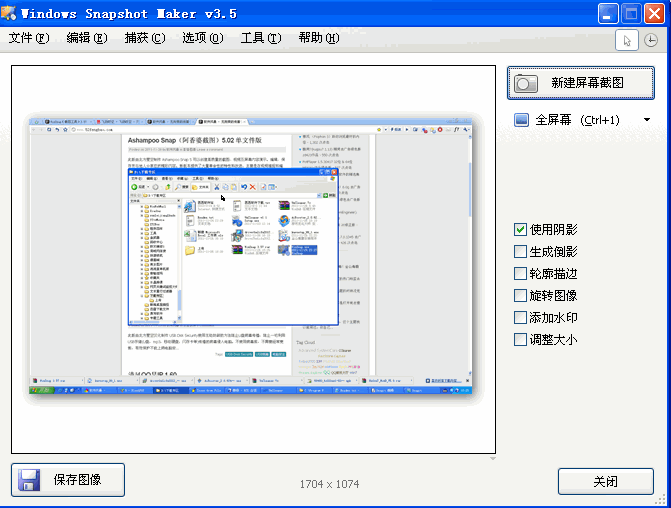Click the small triangle below preview pane
671x508 pixels.
pos(493,458)
